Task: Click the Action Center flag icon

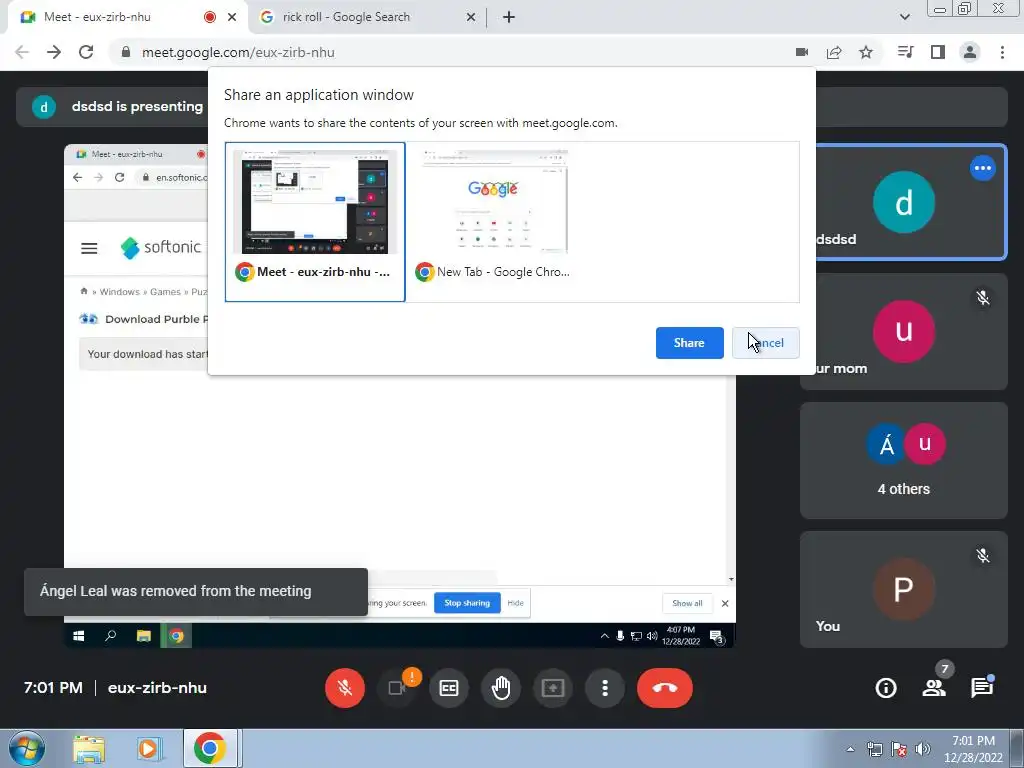Action: click(x=899, y=749)
